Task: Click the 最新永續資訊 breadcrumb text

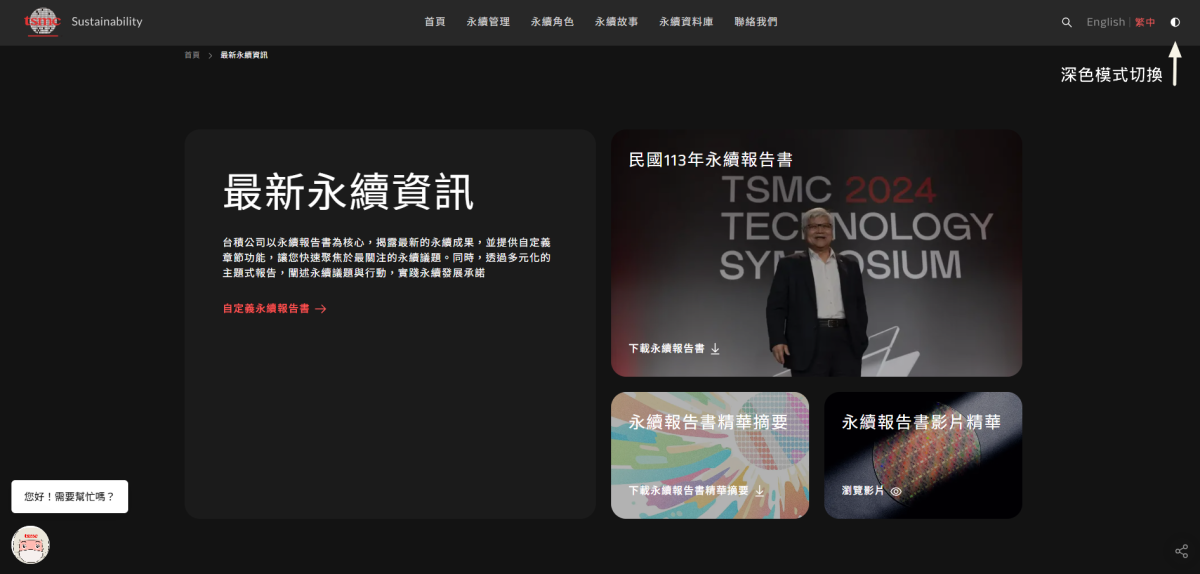Action: [x=244, y=55]
